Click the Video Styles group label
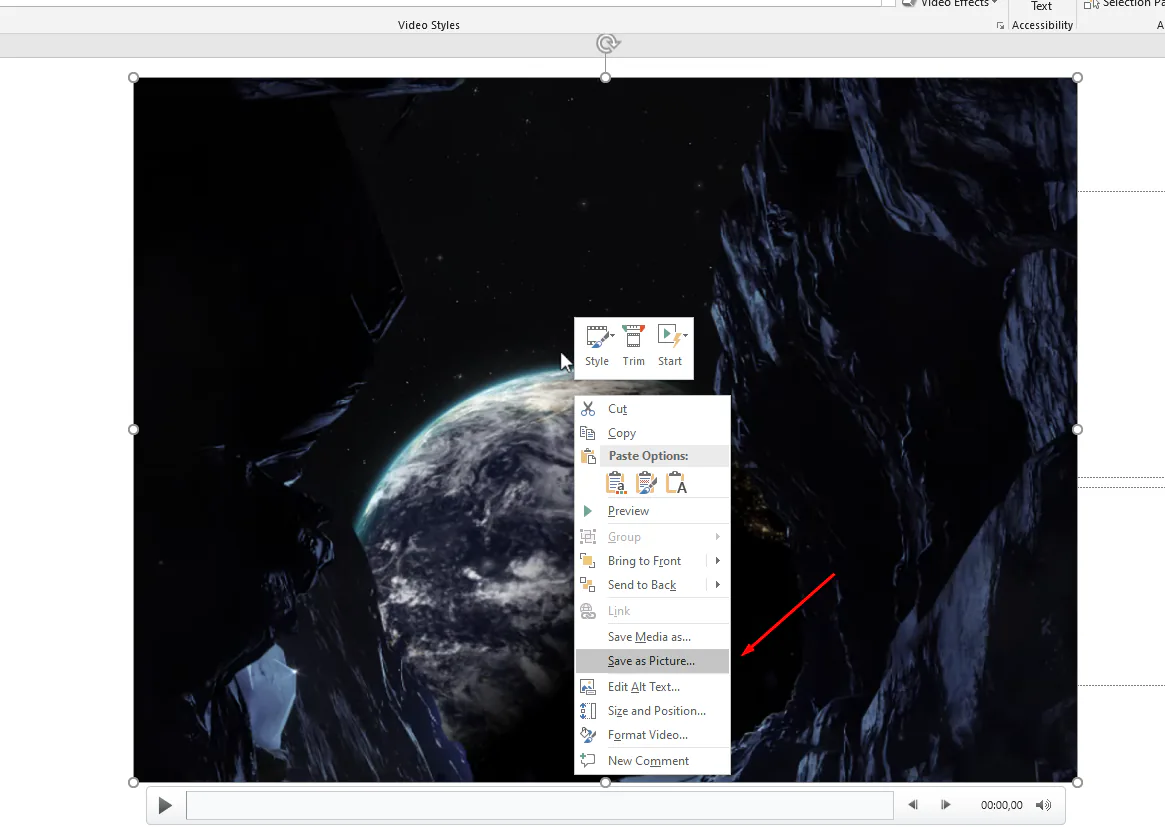Screen dimensions: 1165x827 pyautogui.click(x=429, y=25)
